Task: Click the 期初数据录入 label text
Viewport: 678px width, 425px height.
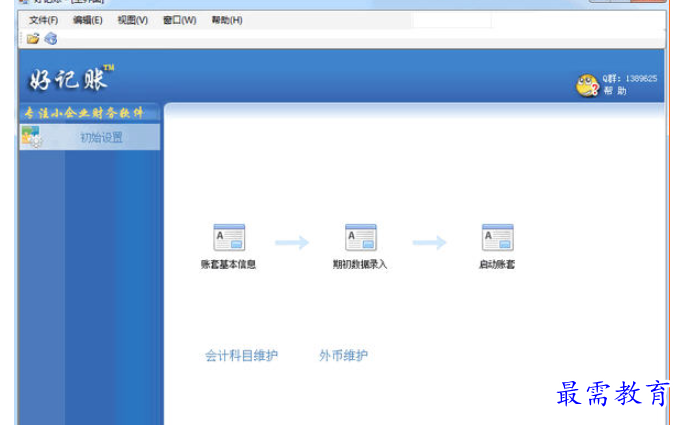Action: pyautogui.click(x=360, y=265)
